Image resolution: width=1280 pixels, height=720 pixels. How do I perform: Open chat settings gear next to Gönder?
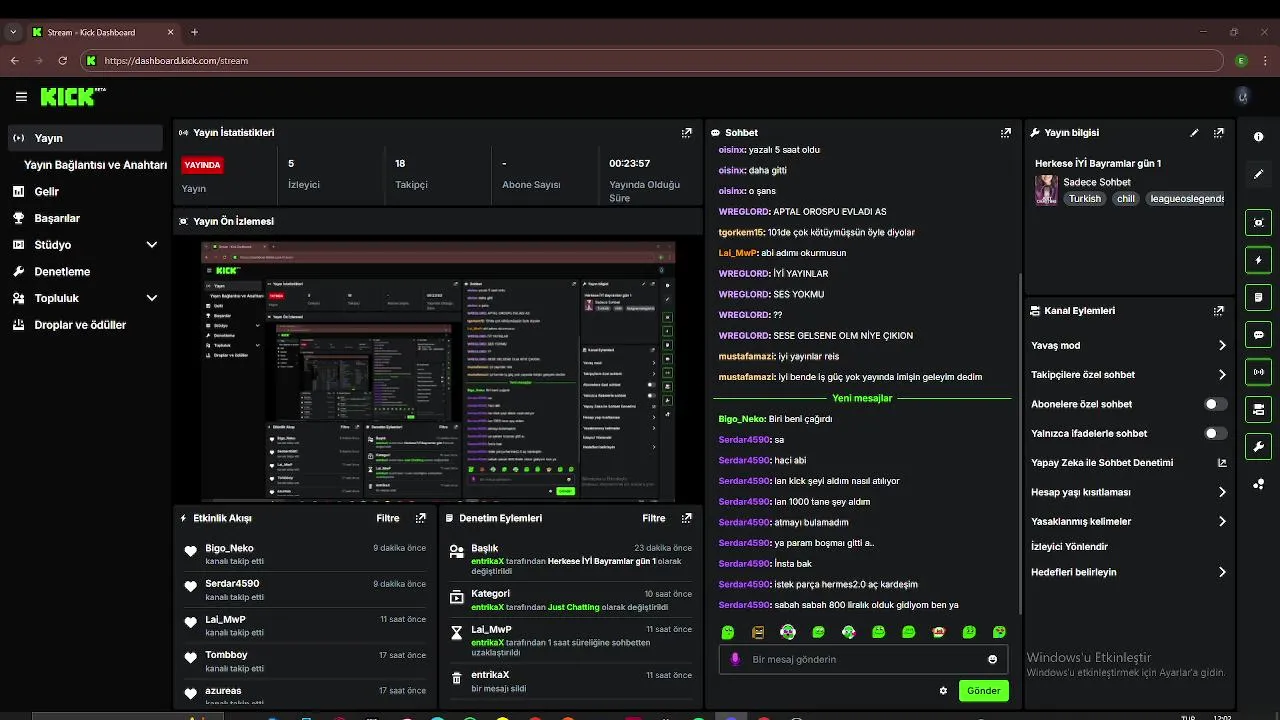943,690
